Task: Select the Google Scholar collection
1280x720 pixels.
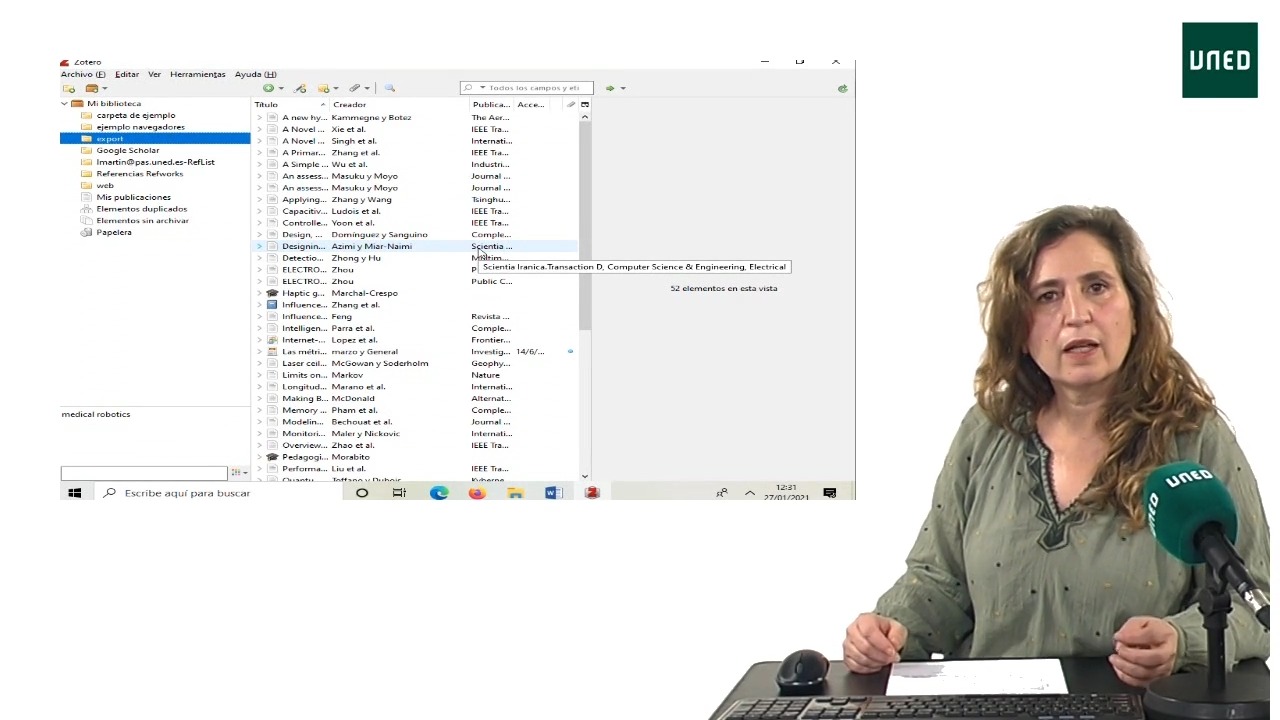Action: (x=127, y=150)
